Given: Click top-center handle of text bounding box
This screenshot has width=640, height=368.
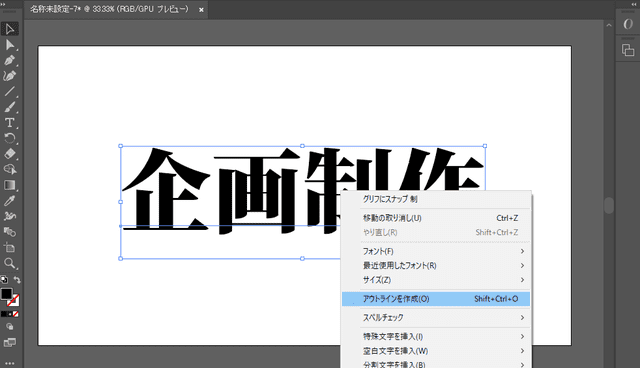Looking at the screenshot, I should (302, 146).
